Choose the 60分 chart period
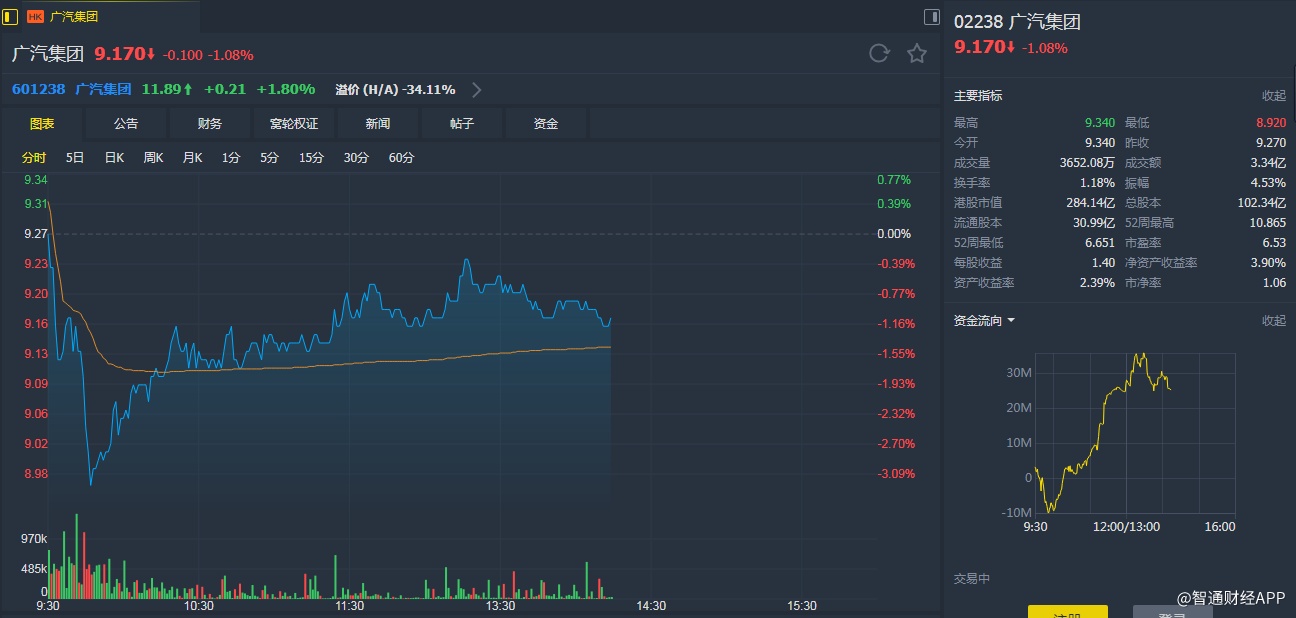This screenshot has height=618, width=1296. point(401,158)
